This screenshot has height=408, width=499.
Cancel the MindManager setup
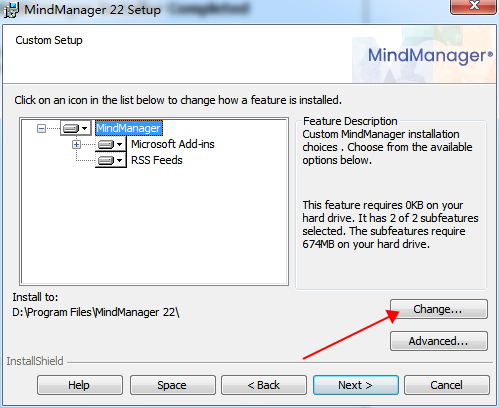[447, 385]
